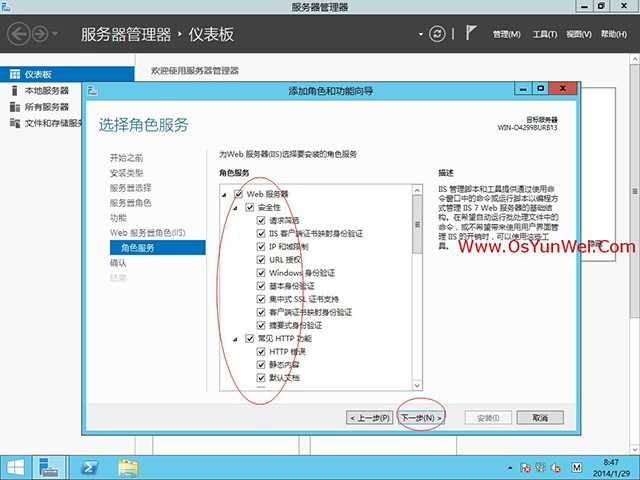Click the 文件和存储服务 icon in the sidebar
Viewport: 640px width, 480px height.
[15, 123]
